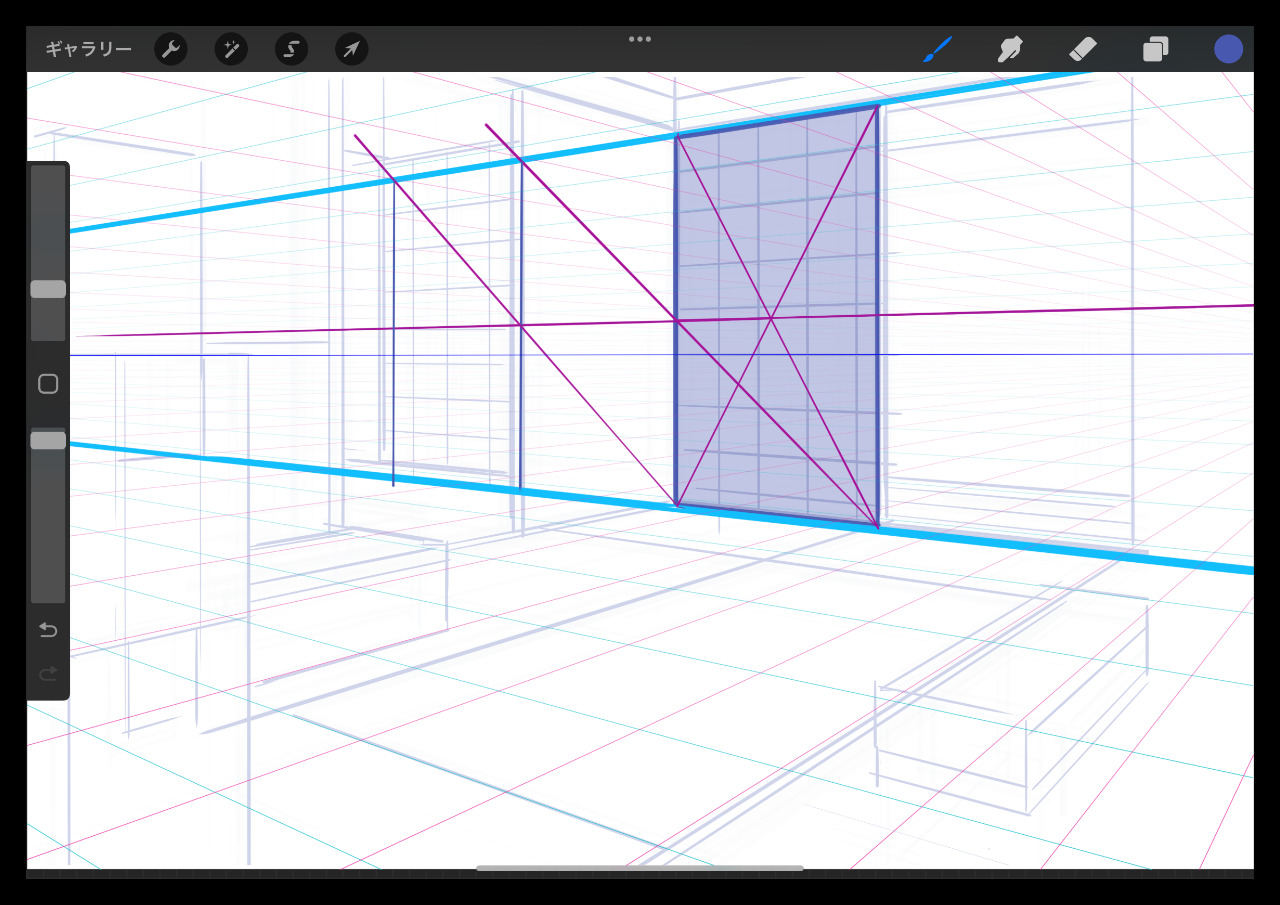Select the Smudge finger tool
The width and height of the screenshot is (1280, 905).
pos(1010,49)
